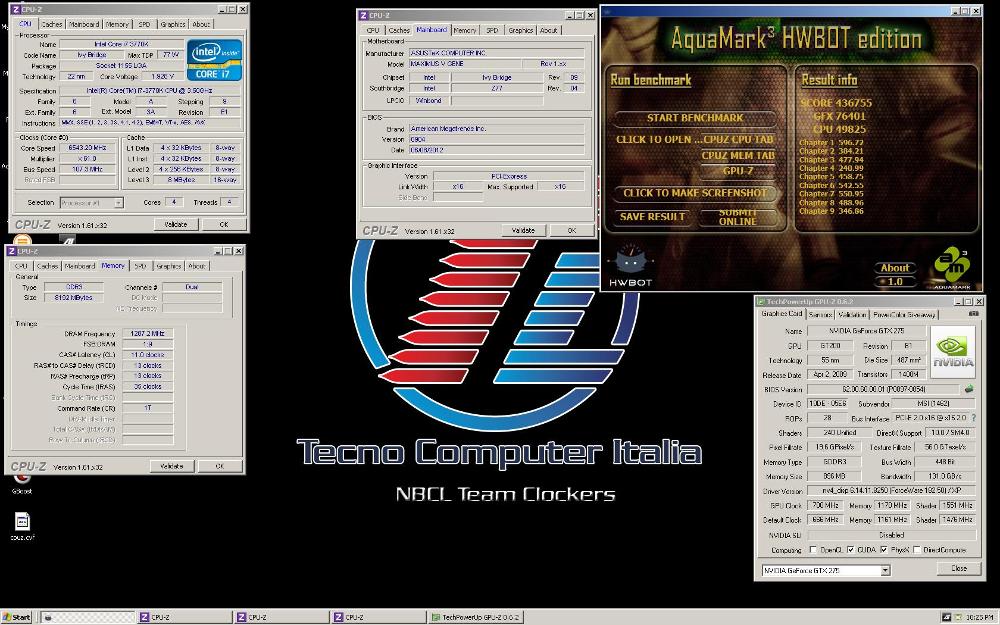The image size is (1000, 625).
Task: Click the Intel Core i7 logo in CPU-Z
Action: click(214, 60)
